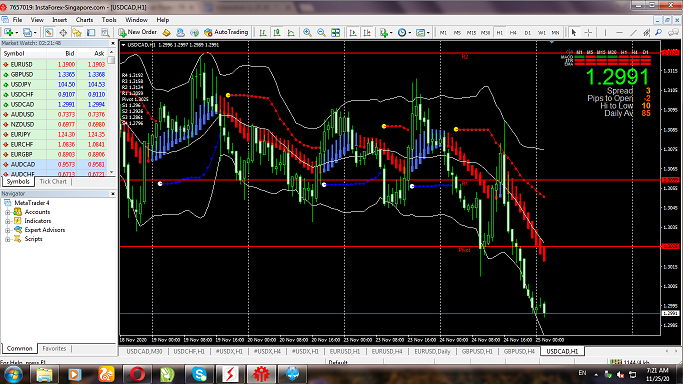Select the D1 timeframe
The width and height of the screenshot is (683, 384).
point(527,33)
